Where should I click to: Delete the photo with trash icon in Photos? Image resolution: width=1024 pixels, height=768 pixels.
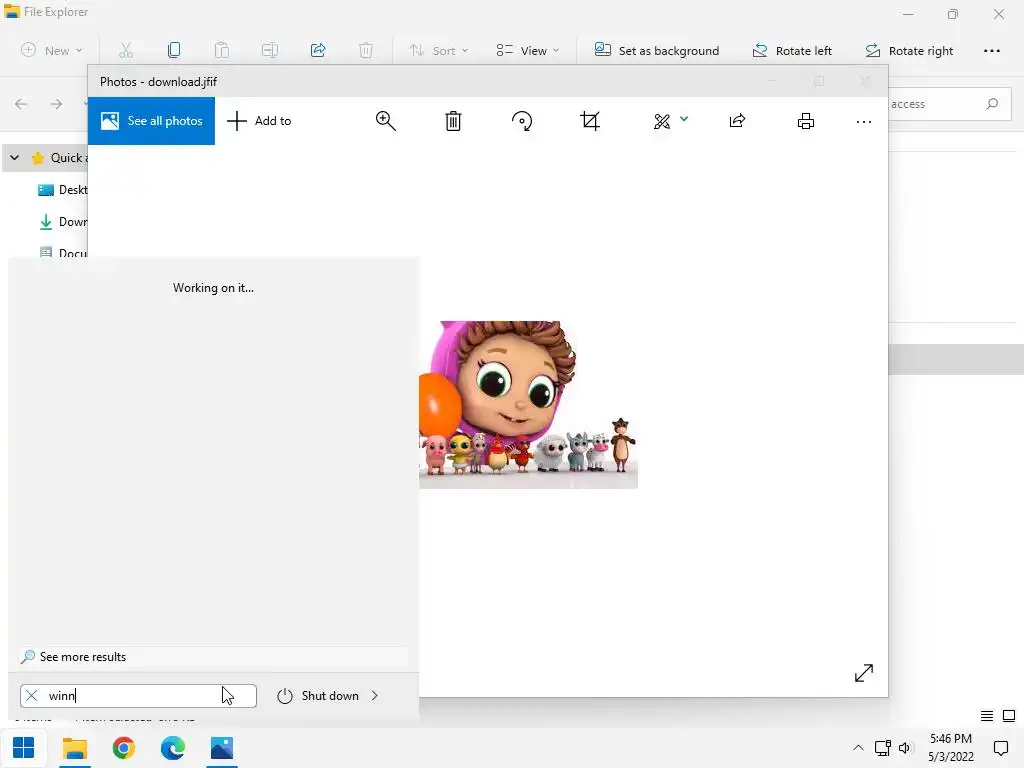pyautogui.click(x=453, y=121)
